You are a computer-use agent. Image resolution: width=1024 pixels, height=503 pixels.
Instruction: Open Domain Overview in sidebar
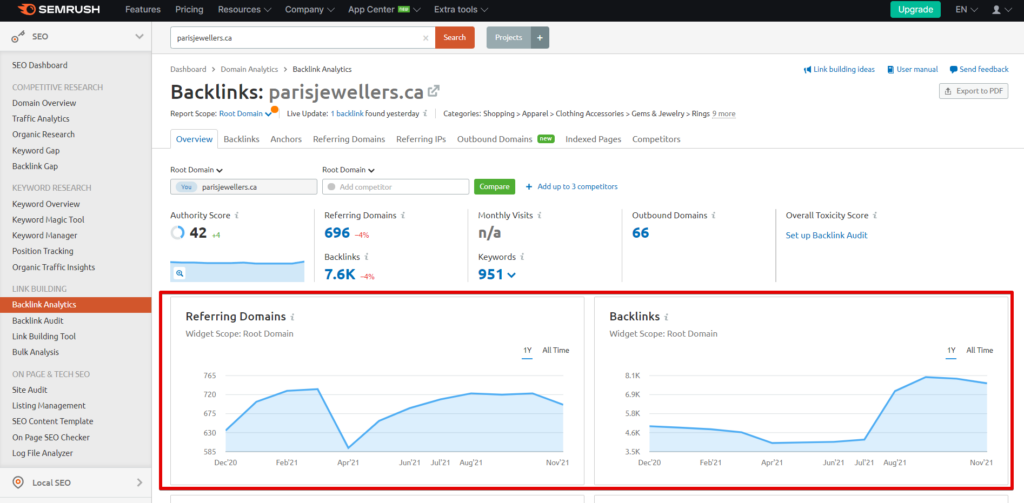pyautogui.click(x=44, y=103)
